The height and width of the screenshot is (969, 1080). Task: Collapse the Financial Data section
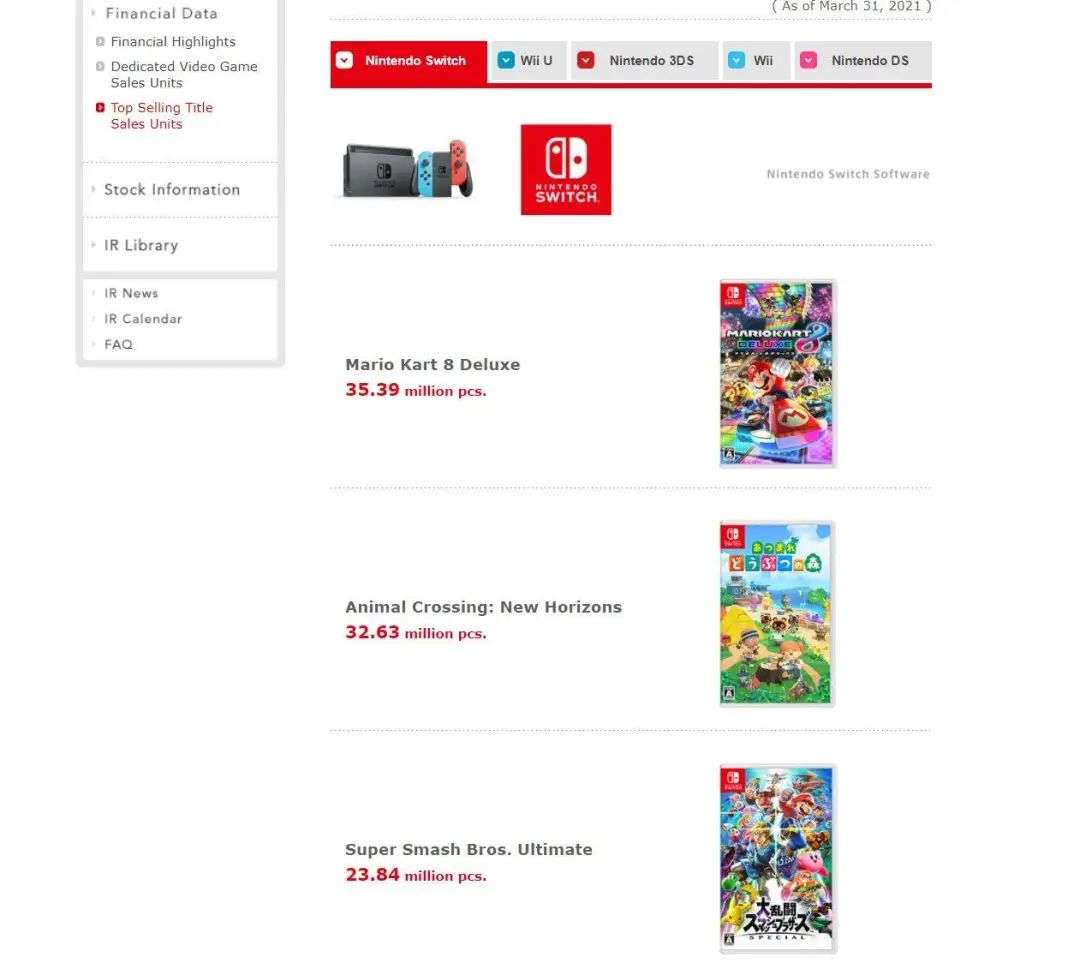160,13
